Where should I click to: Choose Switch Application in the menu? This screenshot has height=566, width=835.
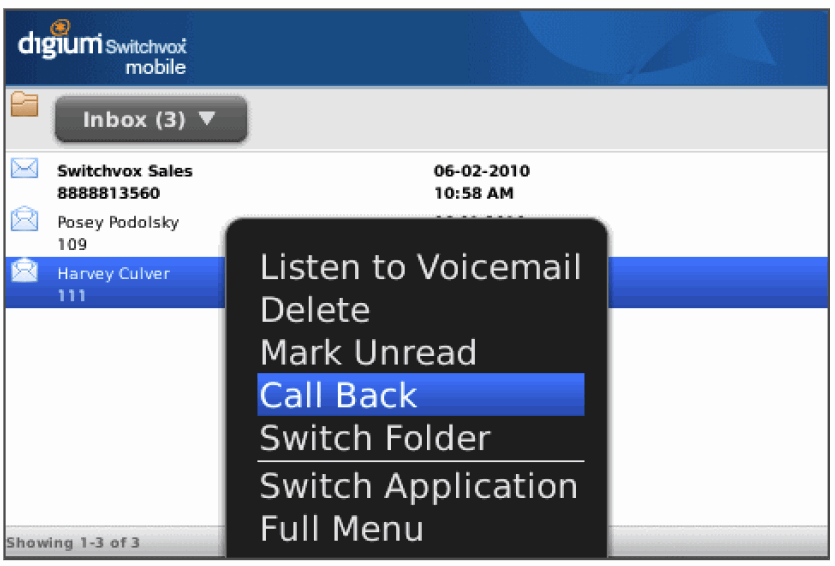pyautogui.click(x=419, y=486)
